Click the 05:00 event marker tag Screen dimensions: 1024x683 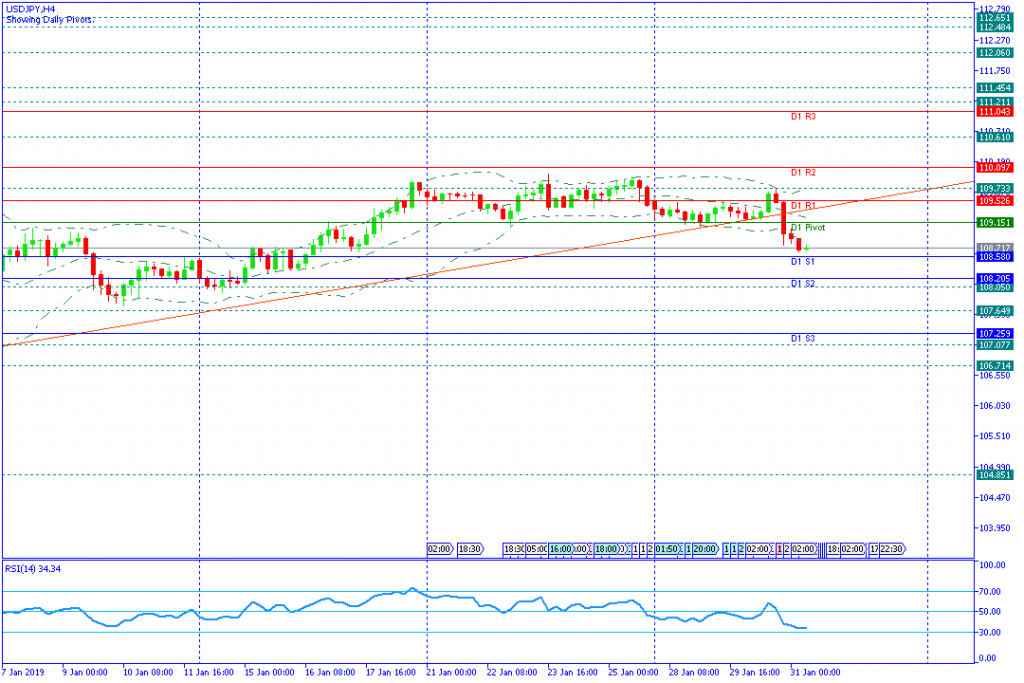click(x=536, y=549)
